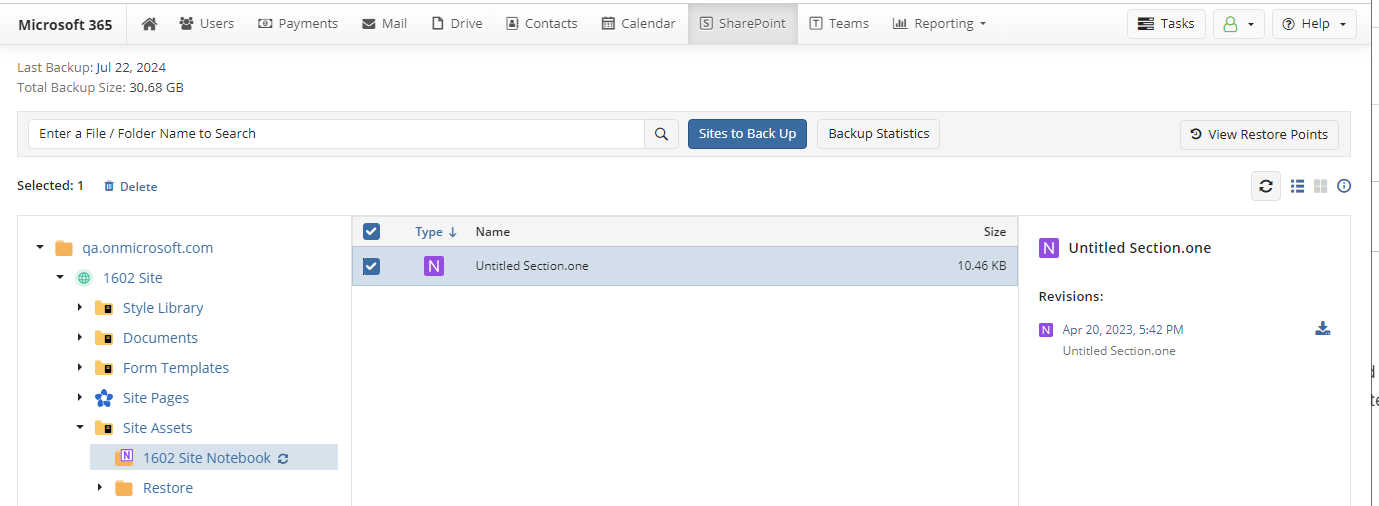This screenshot has height=506, width=1379.
Task: Expand the Documents folder
Action: coord(80,337)
